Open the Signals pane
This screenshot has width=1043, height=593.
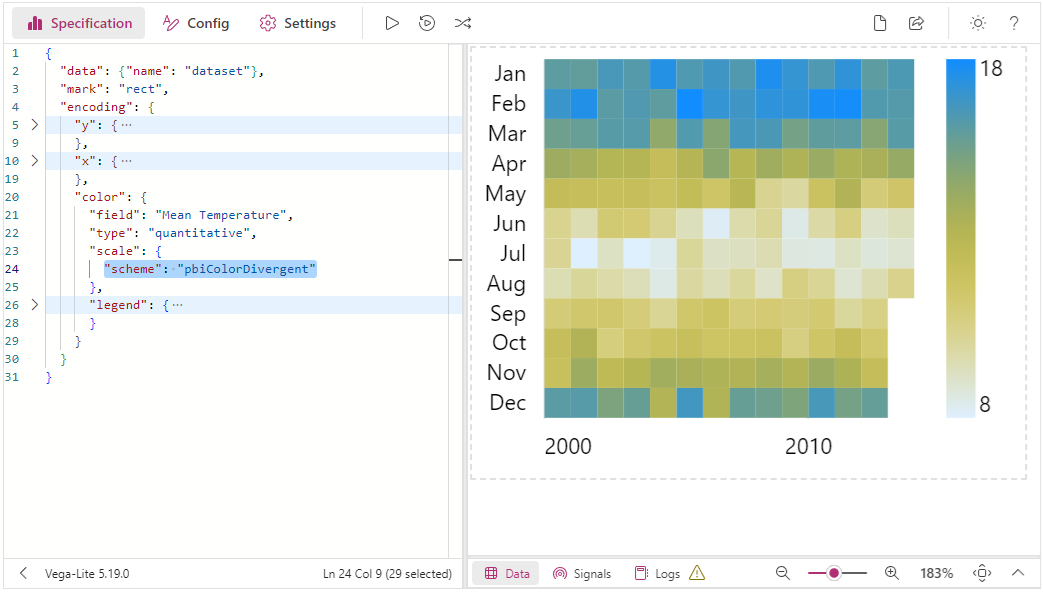pyautogui.click(x=582, y=574)
